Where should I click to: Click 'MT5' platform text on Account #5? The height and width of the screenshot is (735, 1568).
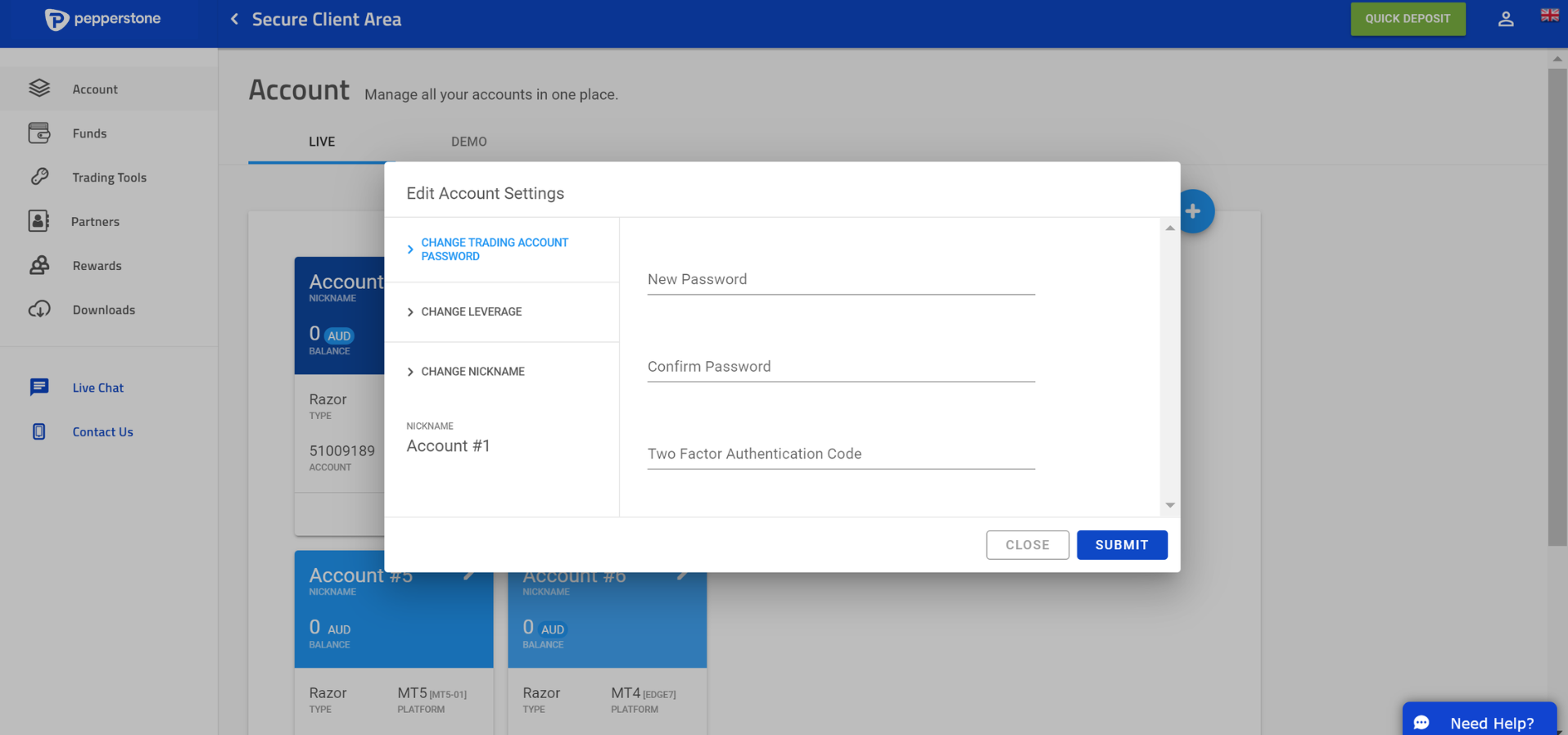click(412, 693)
